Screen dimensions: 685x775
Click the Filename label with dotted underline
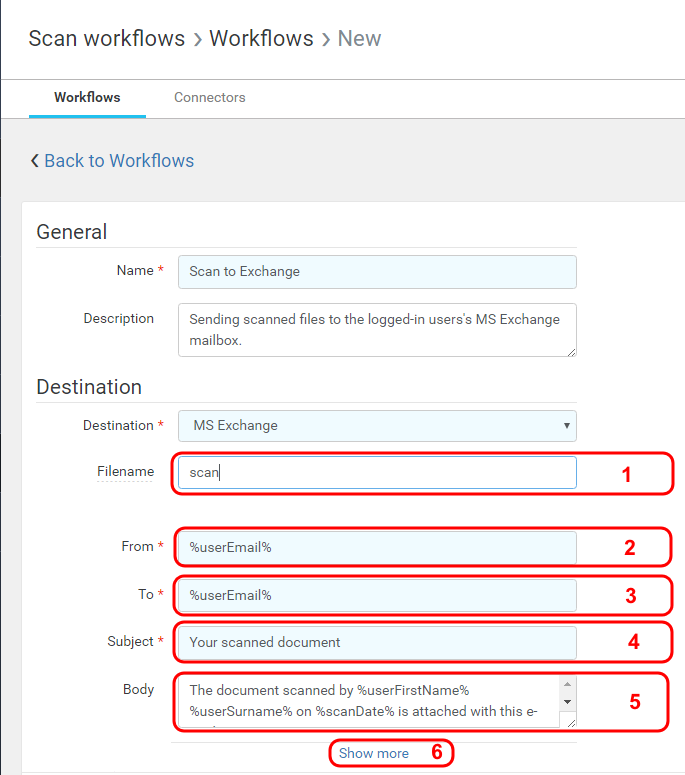click(125, 472)
